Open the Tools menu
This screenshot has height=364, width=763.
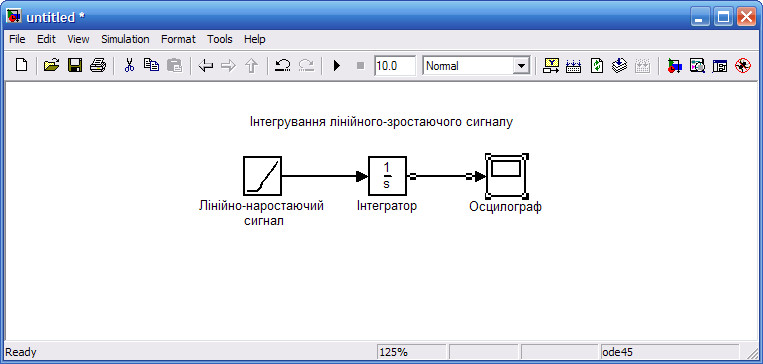pos(219,39)
